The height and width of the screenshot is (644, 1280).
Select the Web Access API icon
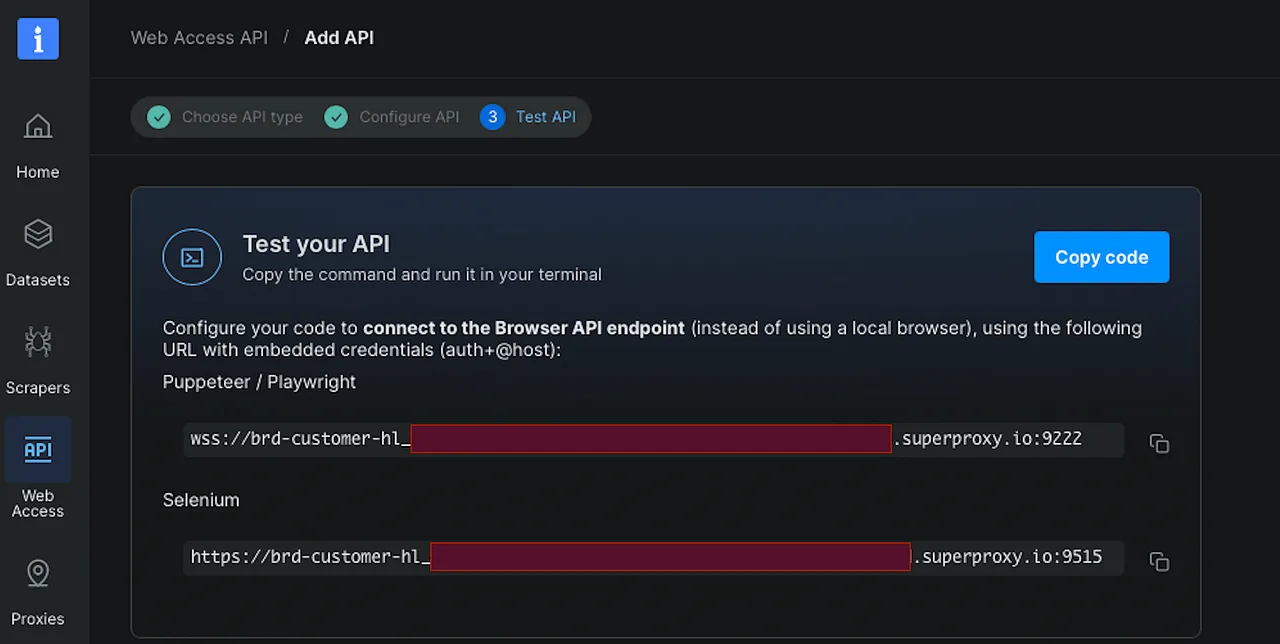click(x=38, y=449)
